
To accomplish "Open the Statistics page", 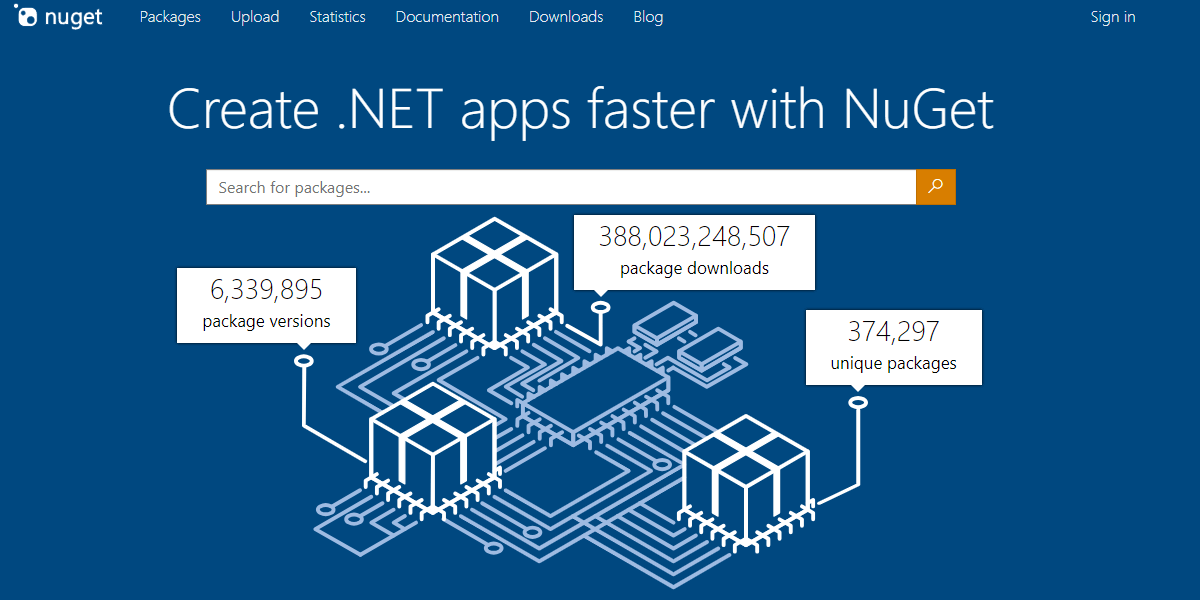I will coord(337,17).
